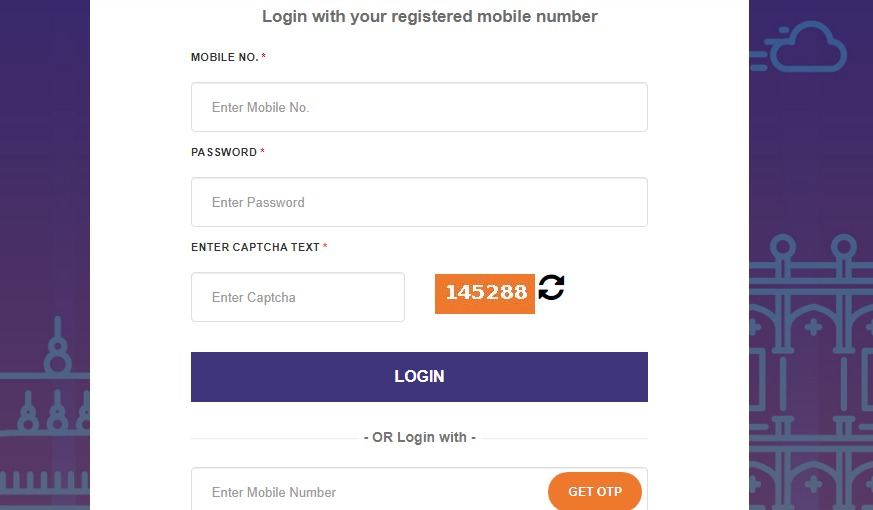Click the 'OR Login with' divider text
Image resolution: width=873 pixels, height=510 pixels.
click(x=419, y=438)
